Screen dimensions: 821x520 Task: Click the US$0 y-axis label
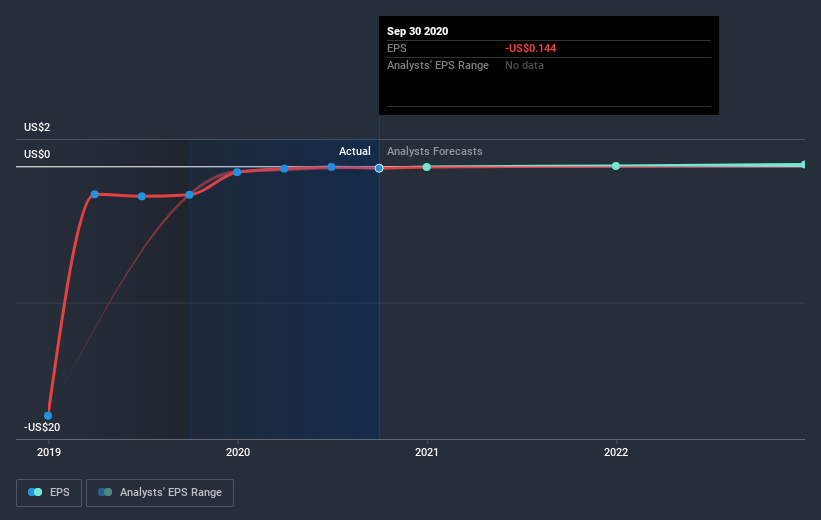pos(37,154)
